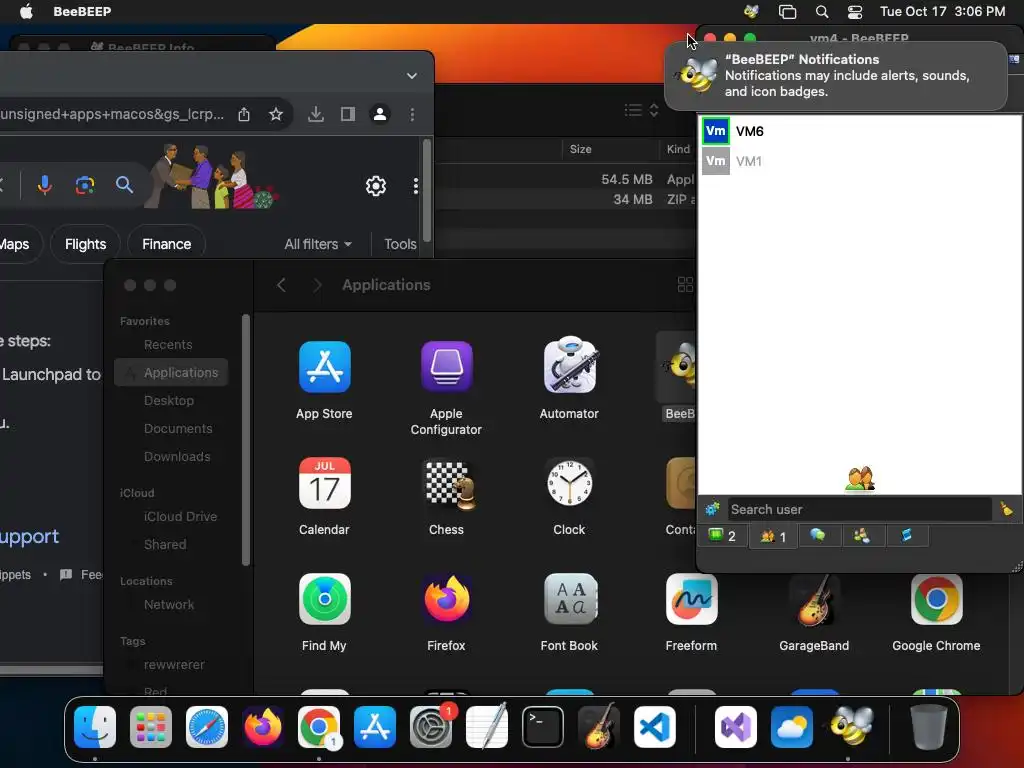Screen dimensions: 1024x768
Task: Open the BeeBEEP menu in the menu bar
Action: [82, 11]
